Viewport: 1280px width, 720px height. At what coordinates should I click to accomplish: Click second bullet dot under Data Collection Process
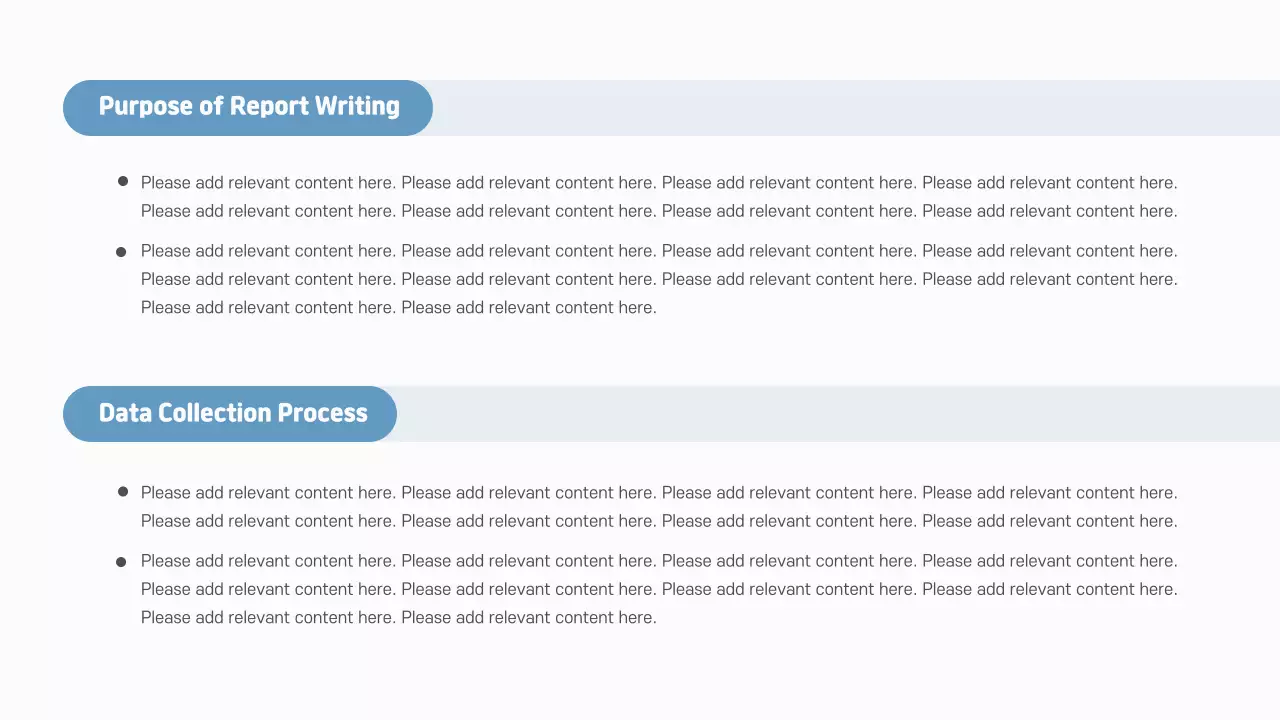click(122, 562)
